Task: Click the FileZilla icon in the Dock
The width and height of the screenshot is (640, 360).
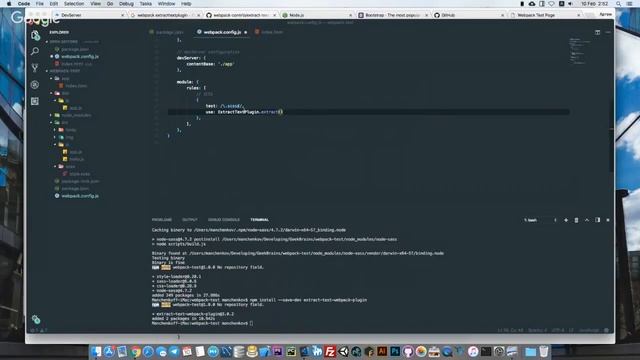Action: click(x=330, y=351)
